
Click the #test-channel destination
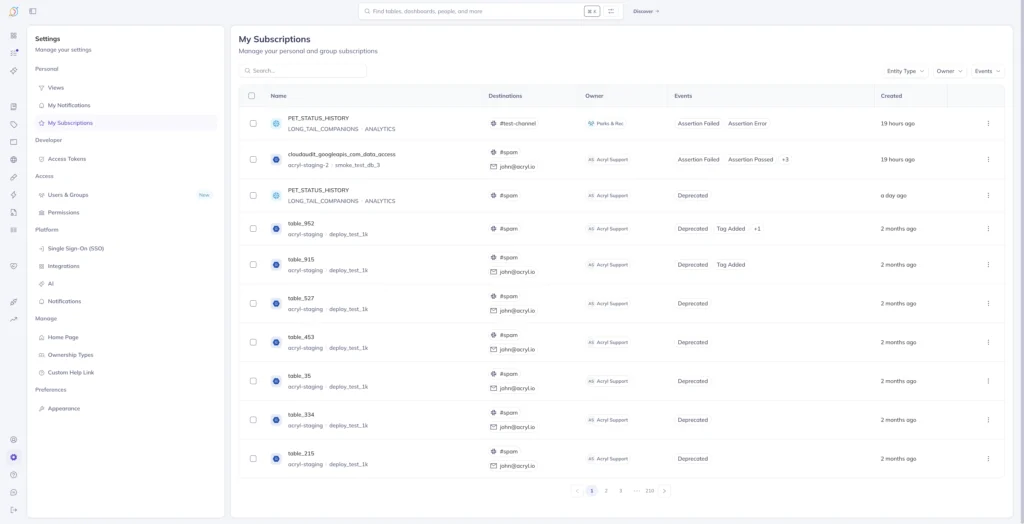coord(513,123)
